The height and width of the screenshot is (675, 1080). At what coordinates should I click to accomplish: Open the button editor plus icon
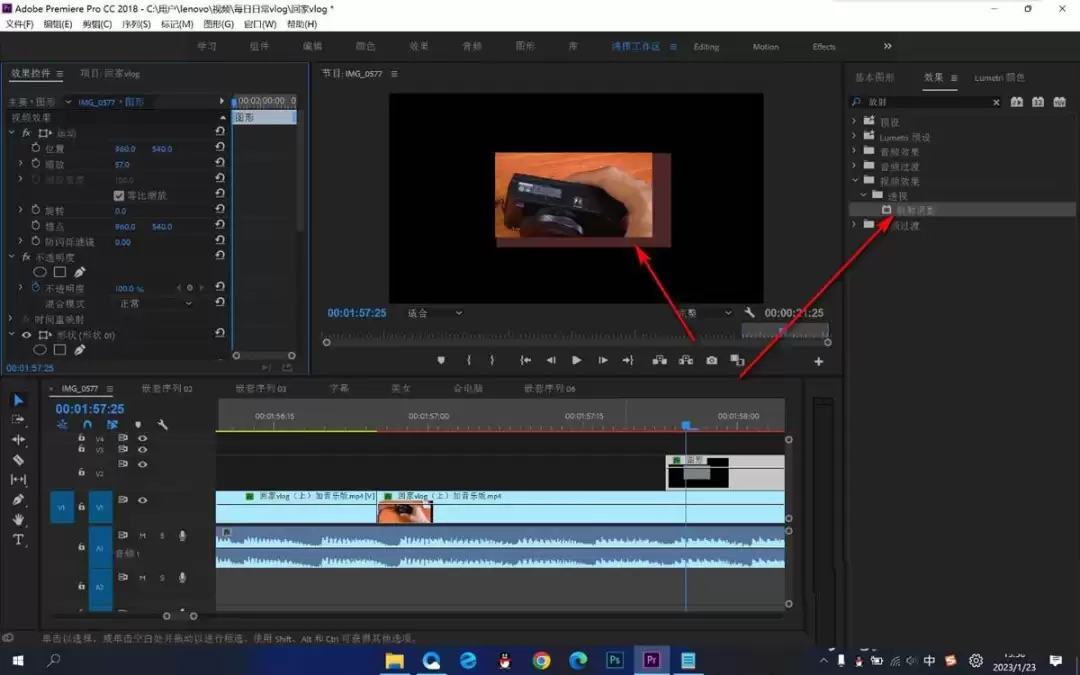pos(818,361)
